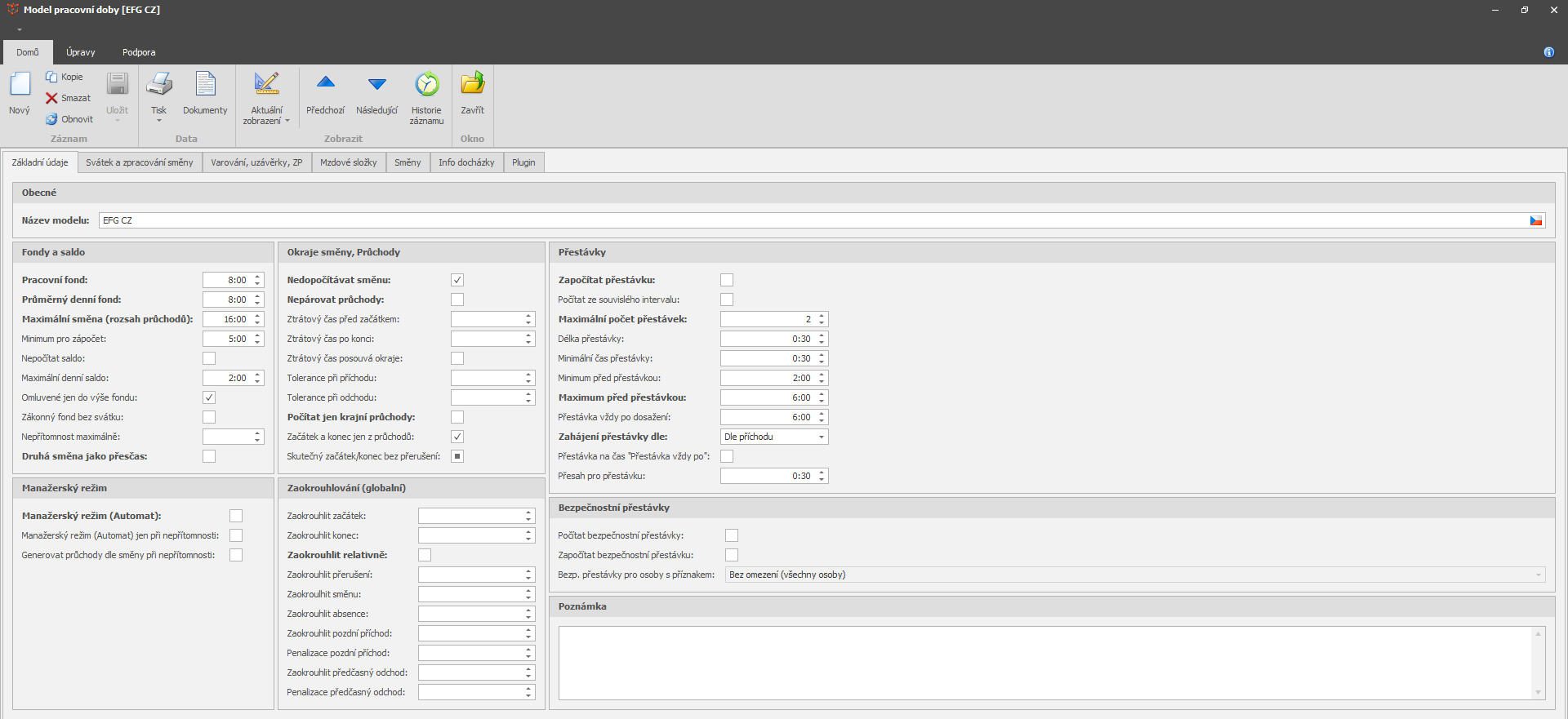This screenshot has height=719, width=1568.
Task: Open Směny tab
Action: pyautogui.click(x=408, y=162)
